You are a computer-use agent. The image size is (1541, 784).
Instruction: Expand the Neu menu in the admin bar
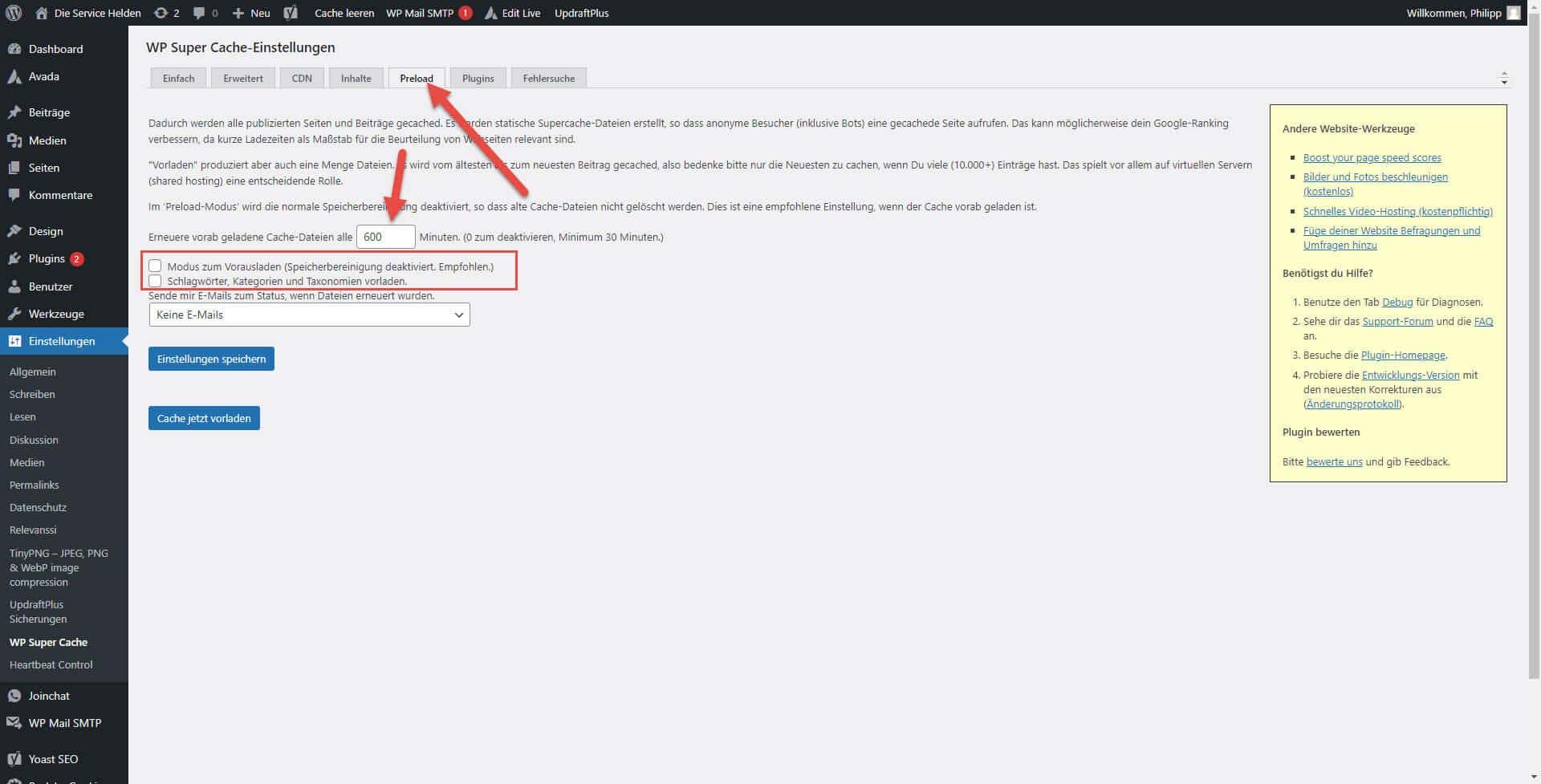tap(250, 13)
